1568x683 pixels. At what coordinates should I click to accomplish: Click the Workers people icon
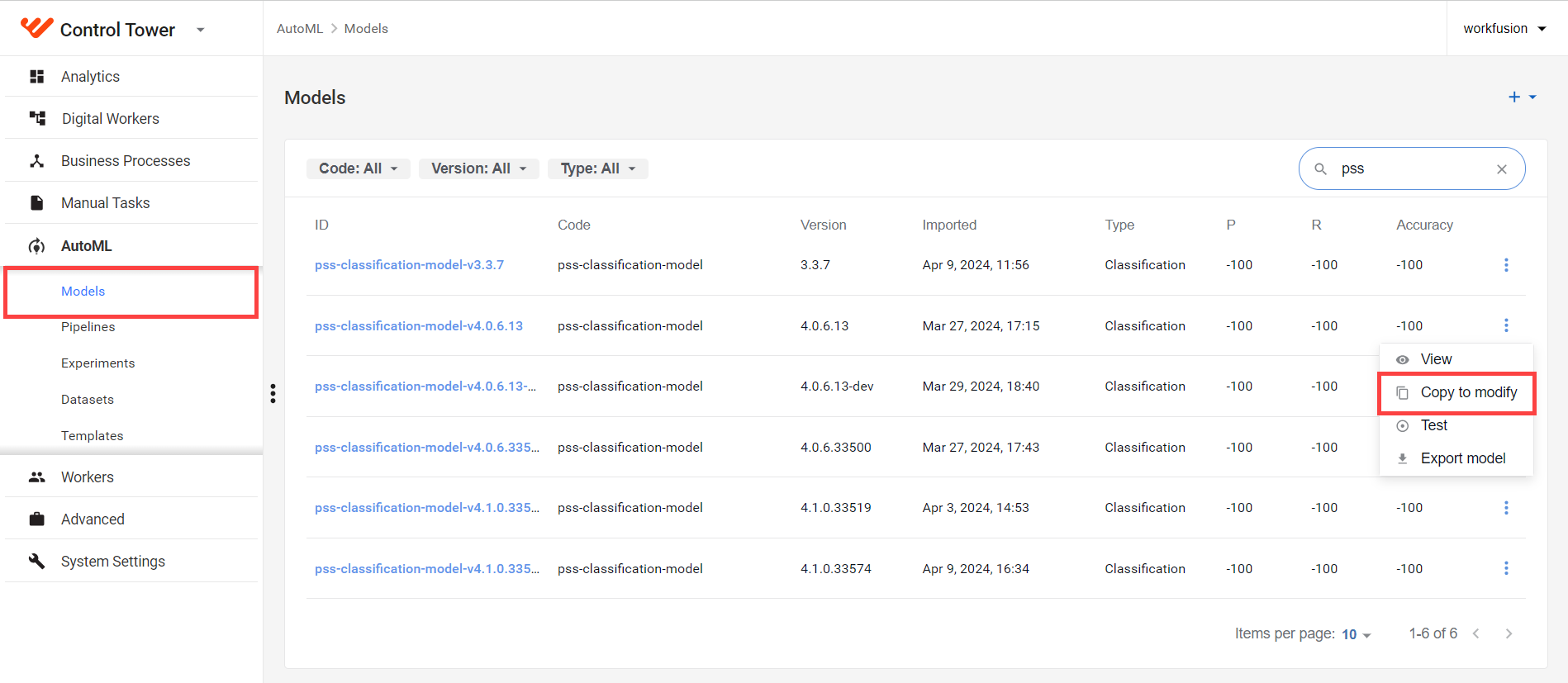(36, 477)
